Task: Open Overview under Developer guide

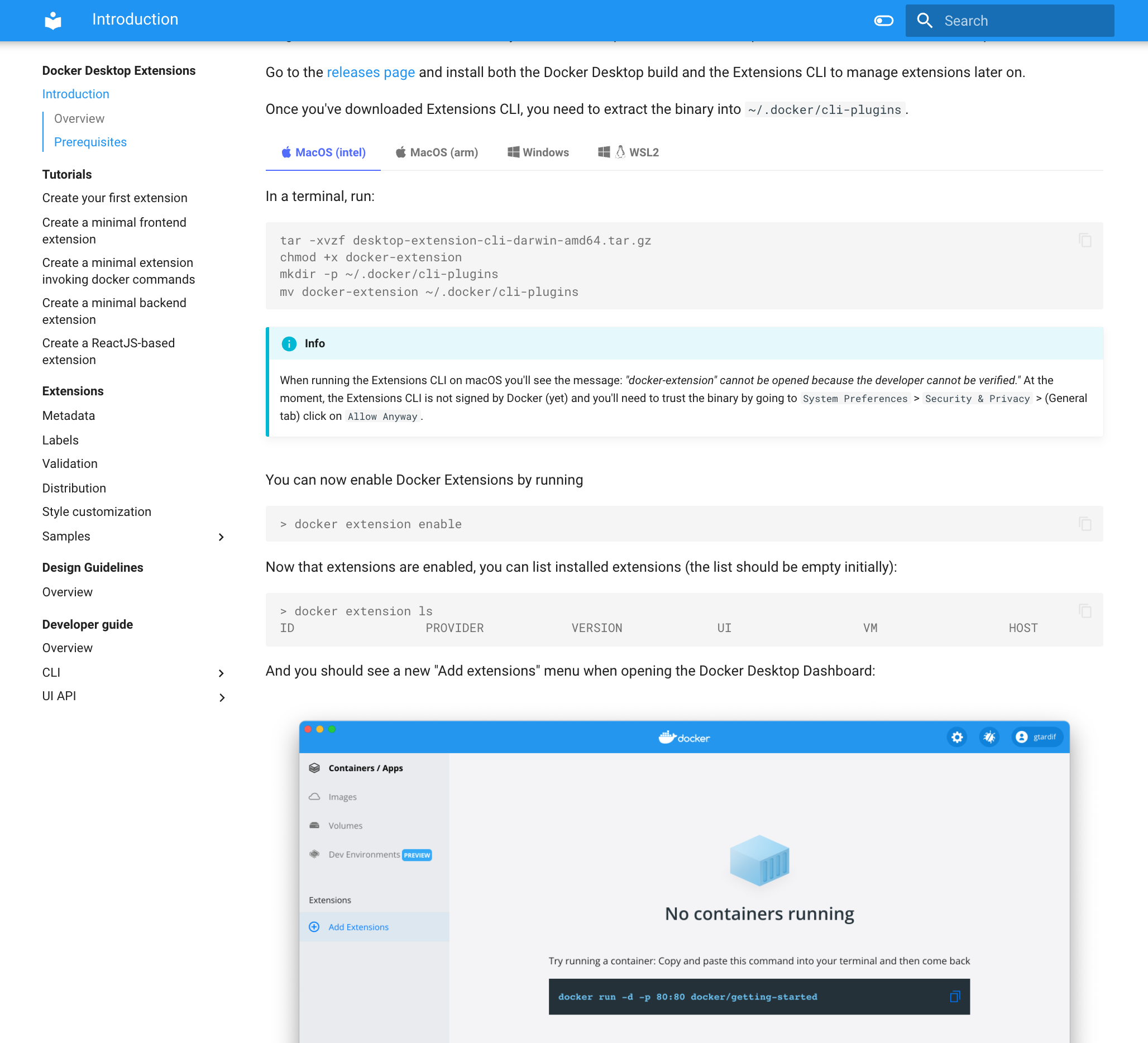Action: [67, 647]
